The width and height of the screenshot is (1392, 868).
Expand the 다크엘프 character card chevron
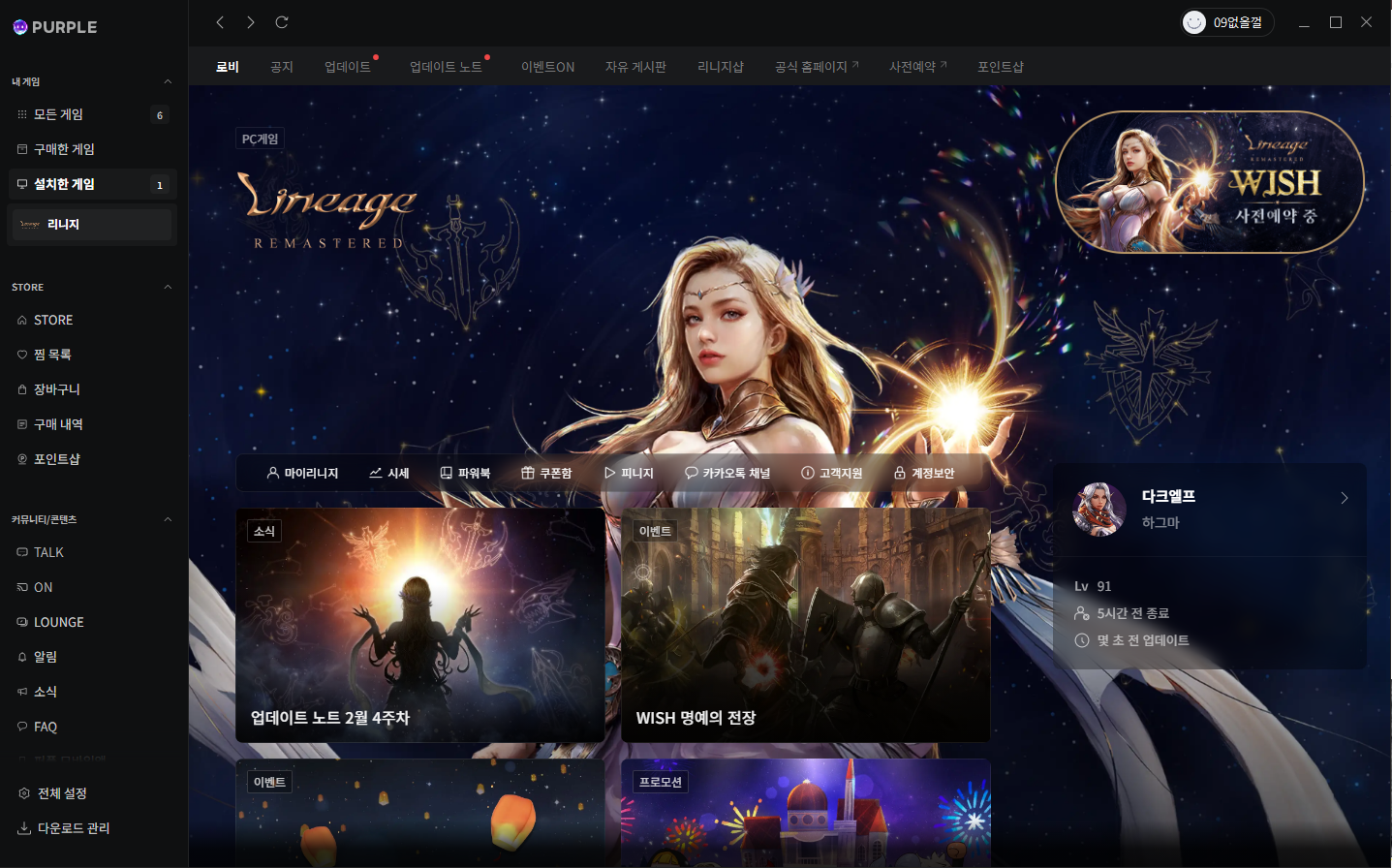[x=1345, y=497]
